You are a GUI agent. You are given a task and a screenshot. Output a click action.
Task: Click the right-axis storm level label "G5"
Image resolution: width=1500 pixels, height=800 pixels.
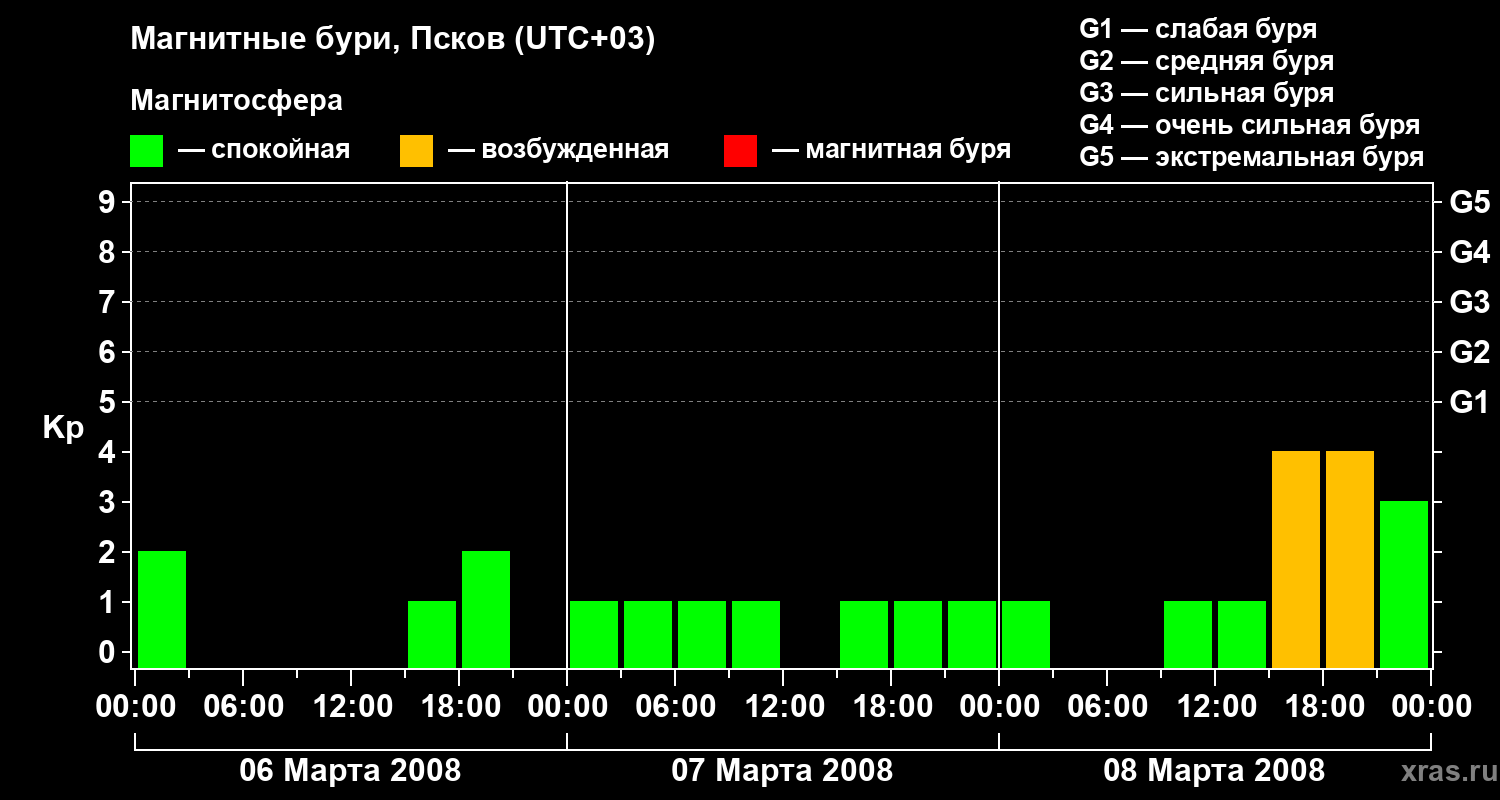[1470, 202]
